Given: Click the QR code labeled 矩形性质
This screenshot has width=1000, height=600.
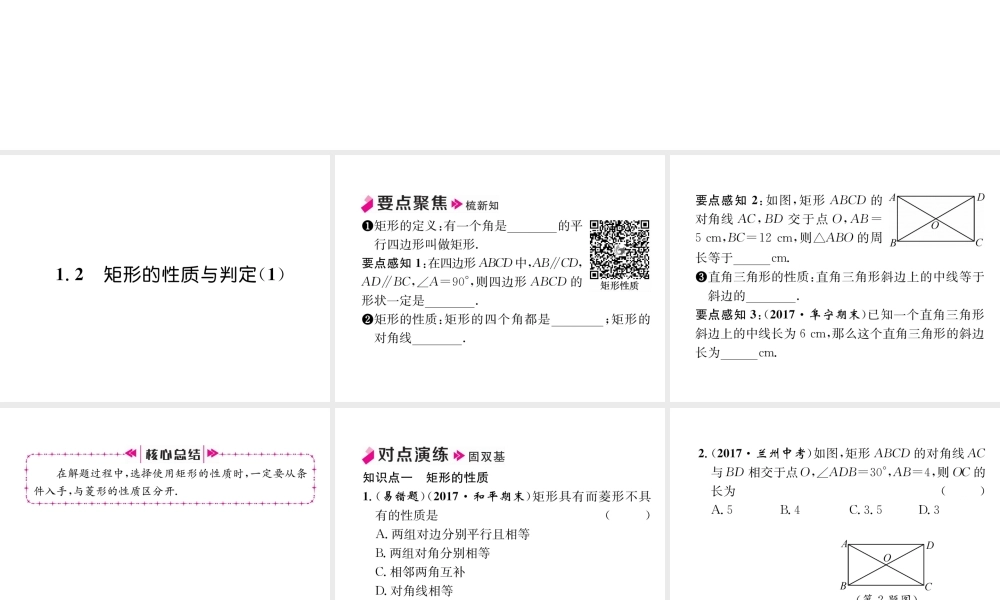Looking at the screenshot, I should tap(619, 249).
